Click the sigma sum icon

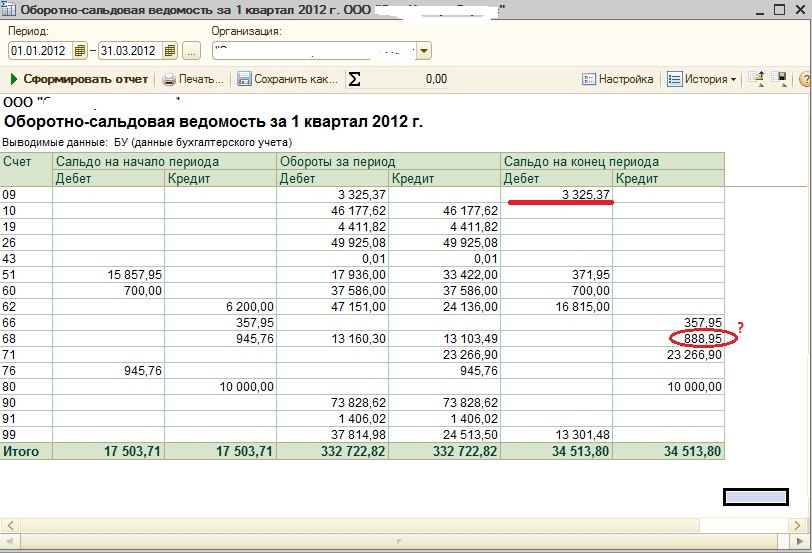click(x=355, y=79)
